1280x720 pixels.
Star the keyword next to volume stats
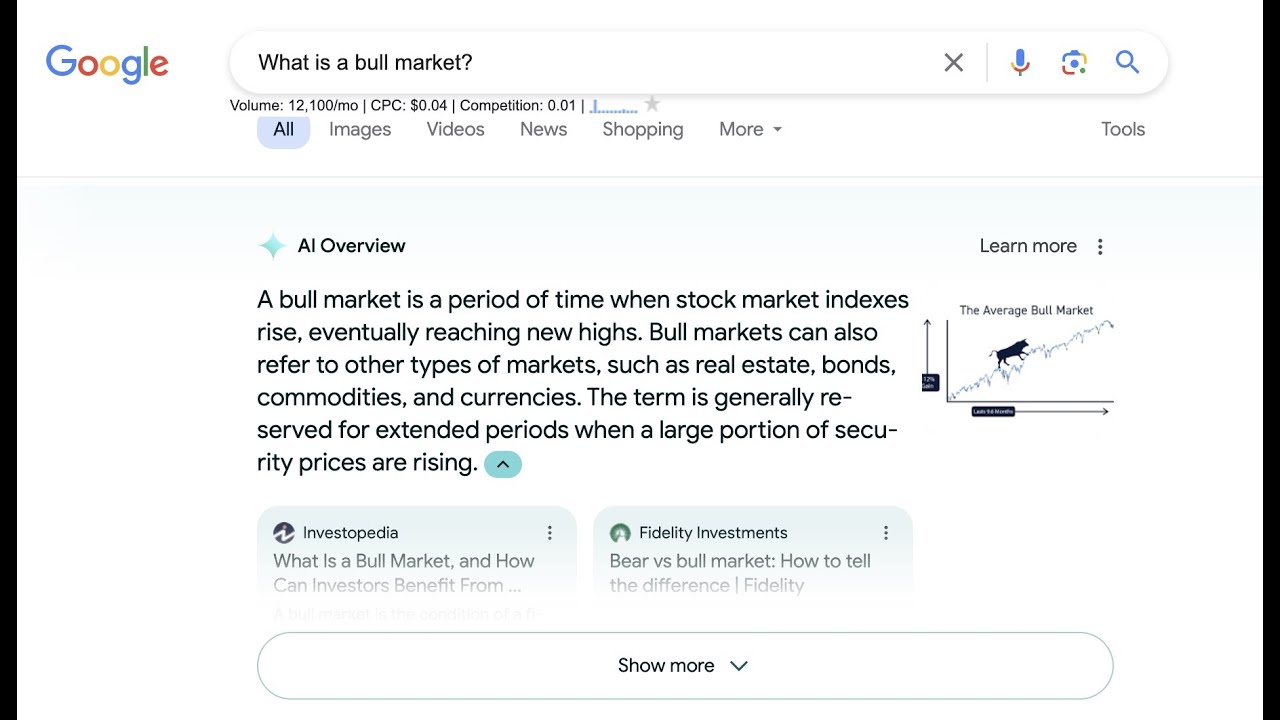click(652, 104)
